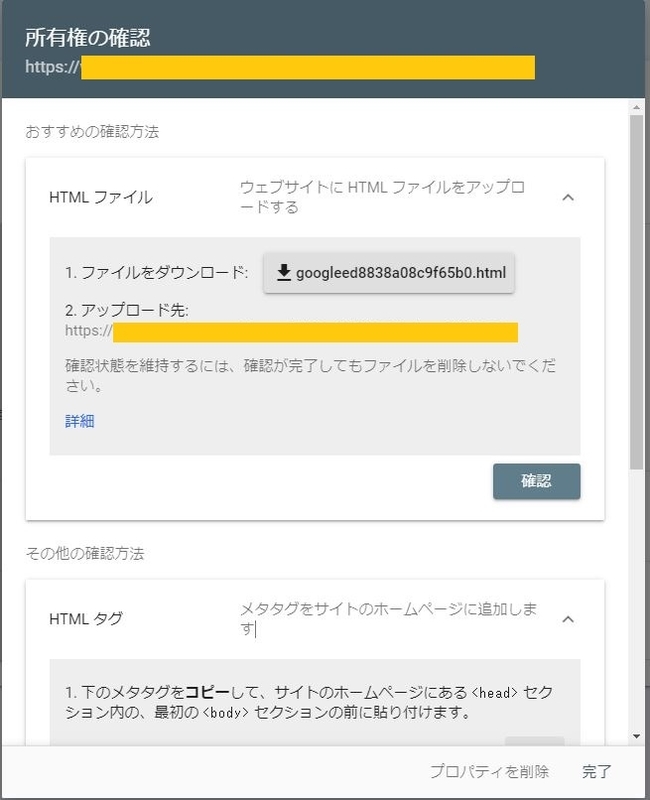Click the 2. アップロード先 label

coord(127,310)
